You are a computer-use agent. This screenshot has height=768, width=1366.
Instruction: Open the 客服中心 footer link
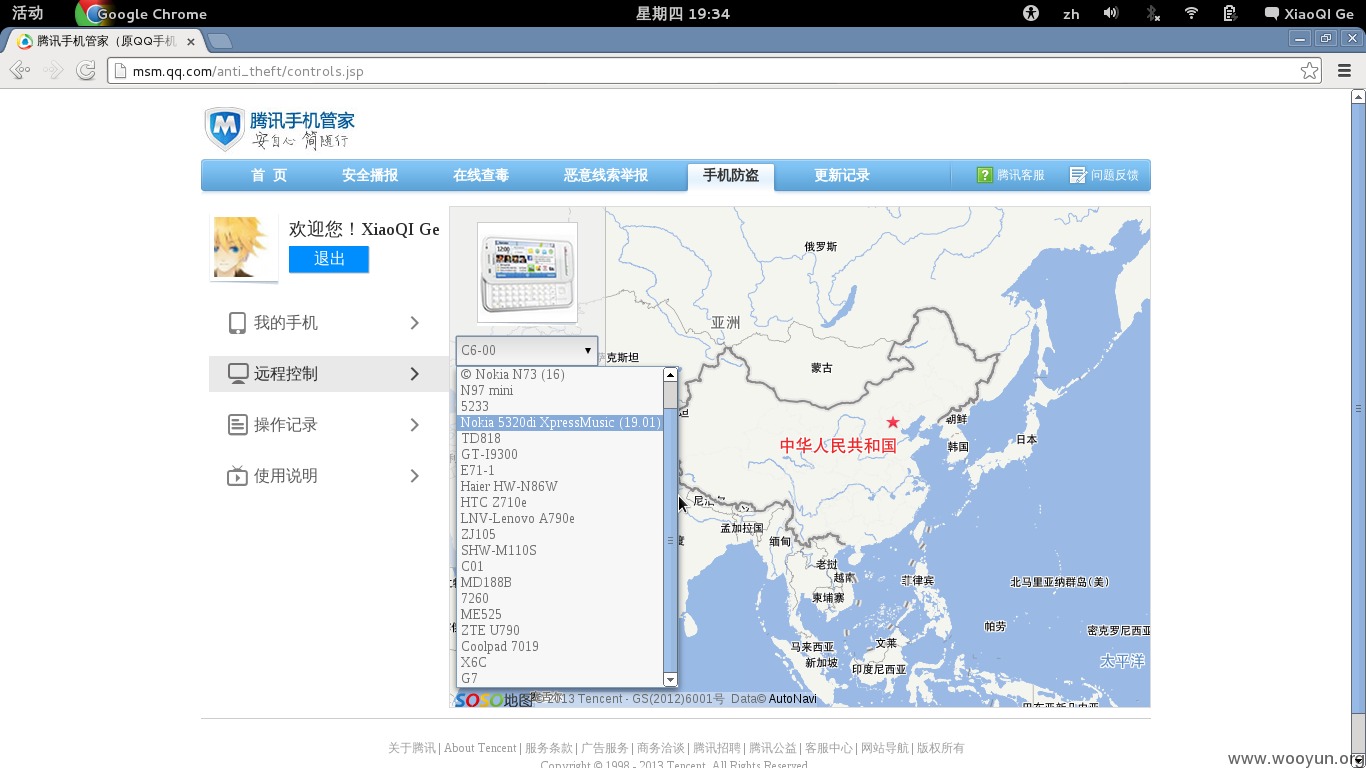[x=829, y=748]
